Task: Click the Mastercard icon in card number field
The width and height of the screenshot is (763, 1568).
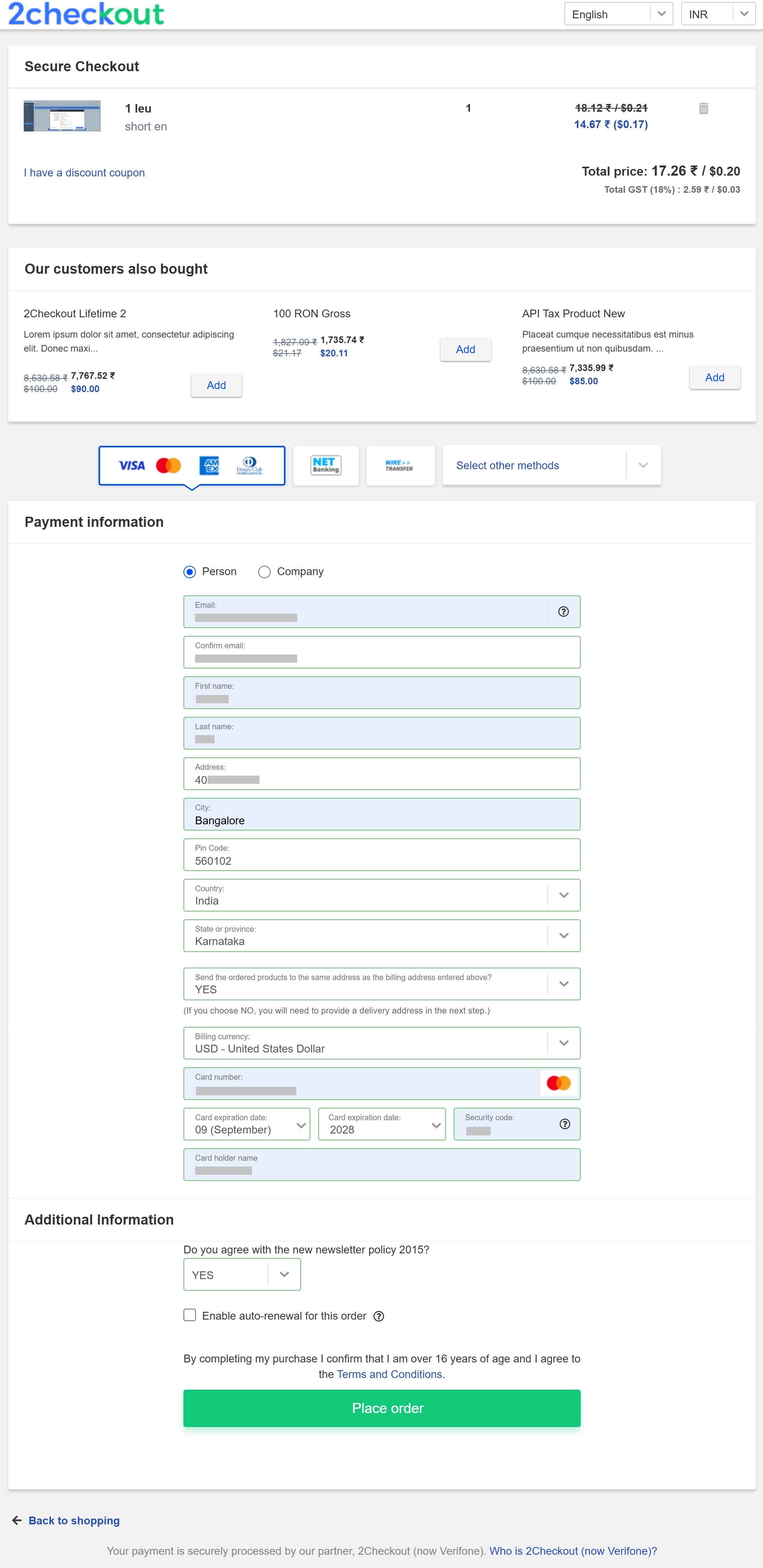Action: tap(559, 1084)
